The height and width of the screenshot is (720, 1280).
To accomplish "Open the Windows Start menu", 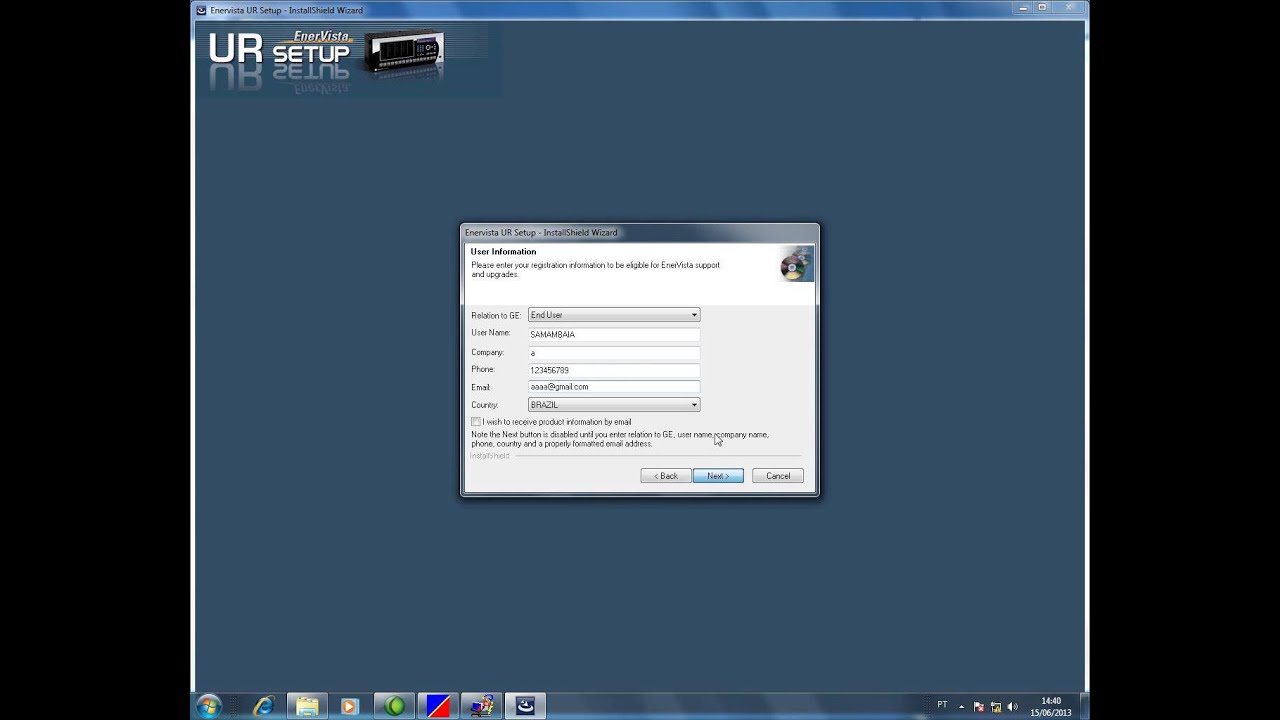I will [x=209, y=706].
